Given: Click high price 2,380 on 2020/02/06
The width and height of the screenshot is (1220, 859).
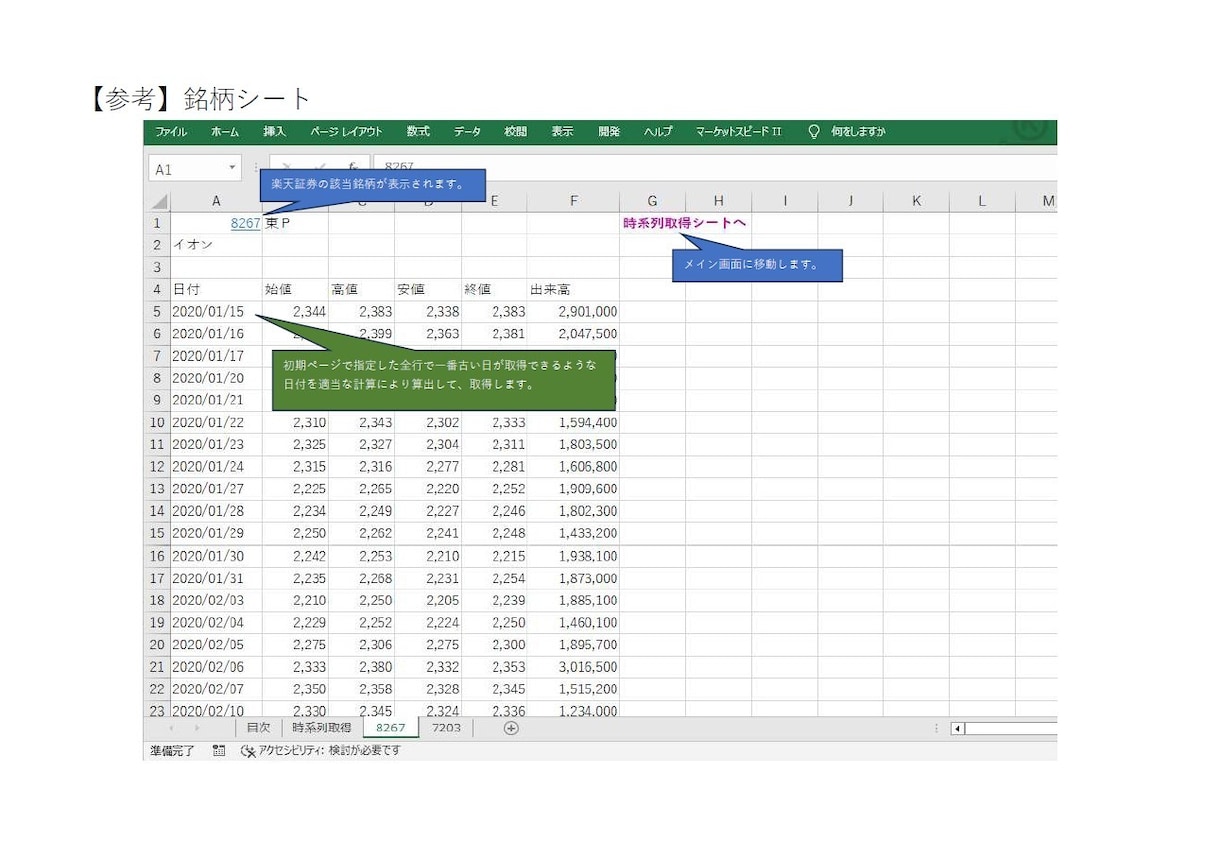Looking at the screenshot, I should 361,667.
